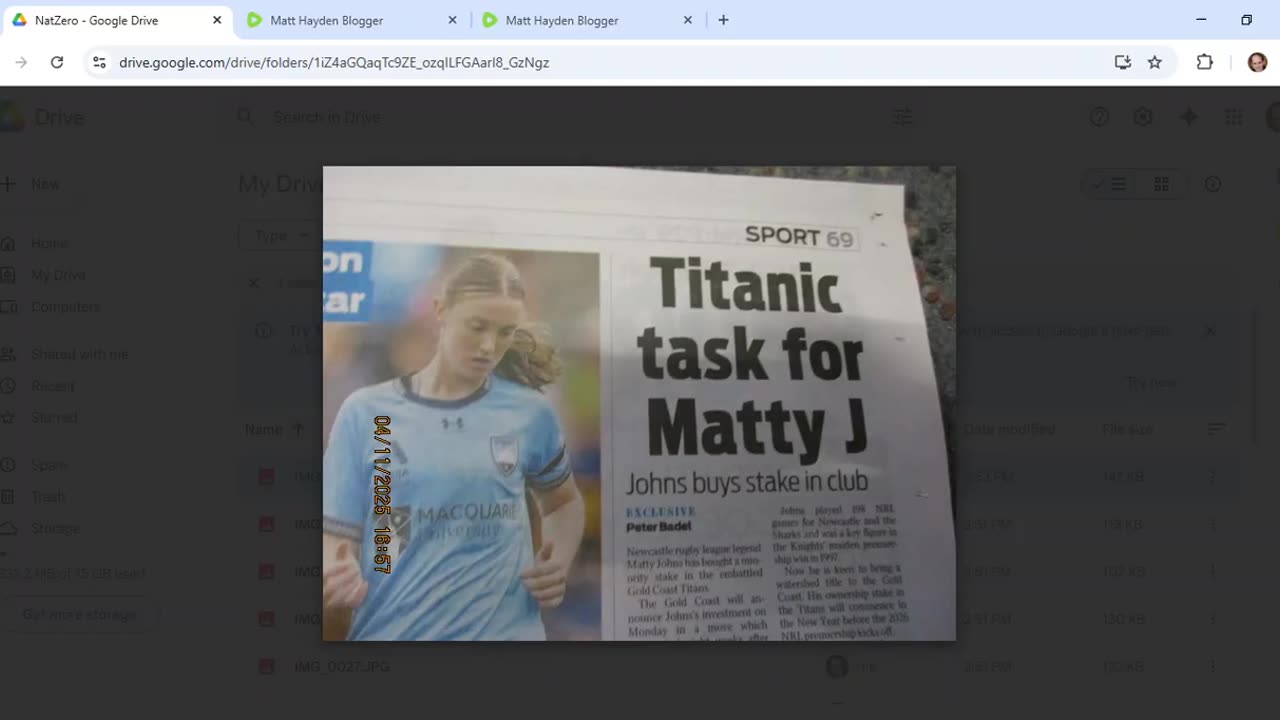Expand the Type filter dropdown
1280x720 pixels.
click(280, 236)
